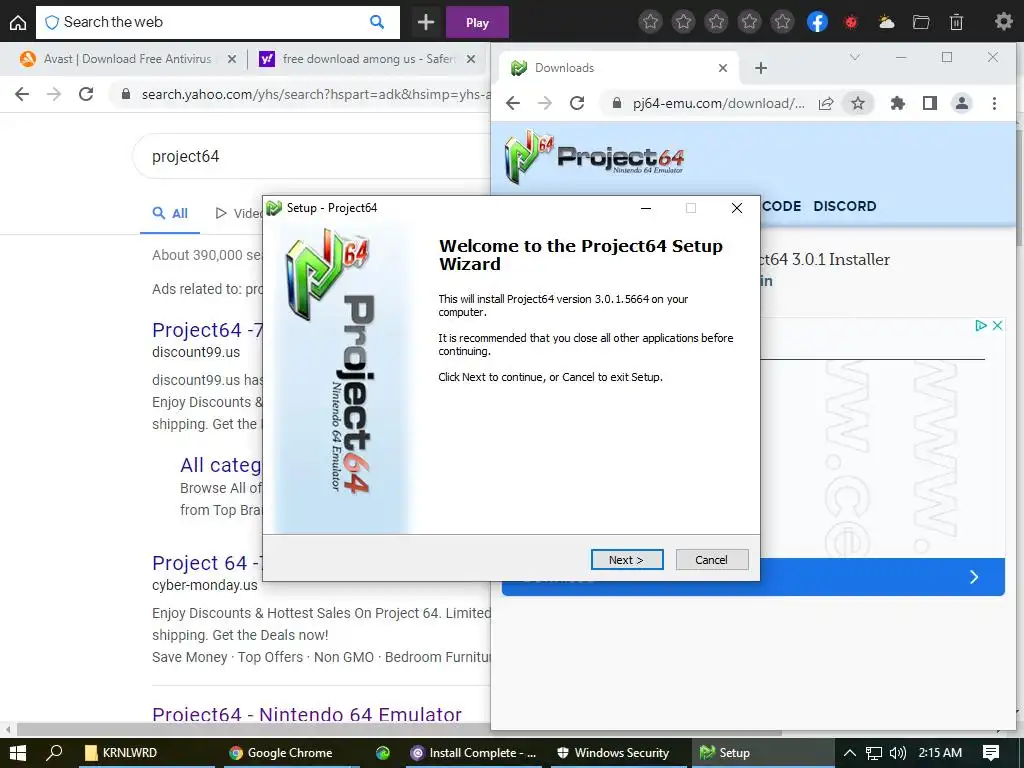Open the Facebook shortcut icon
The height and width of the screenshot is (768, 1024).
coord(817,22)
